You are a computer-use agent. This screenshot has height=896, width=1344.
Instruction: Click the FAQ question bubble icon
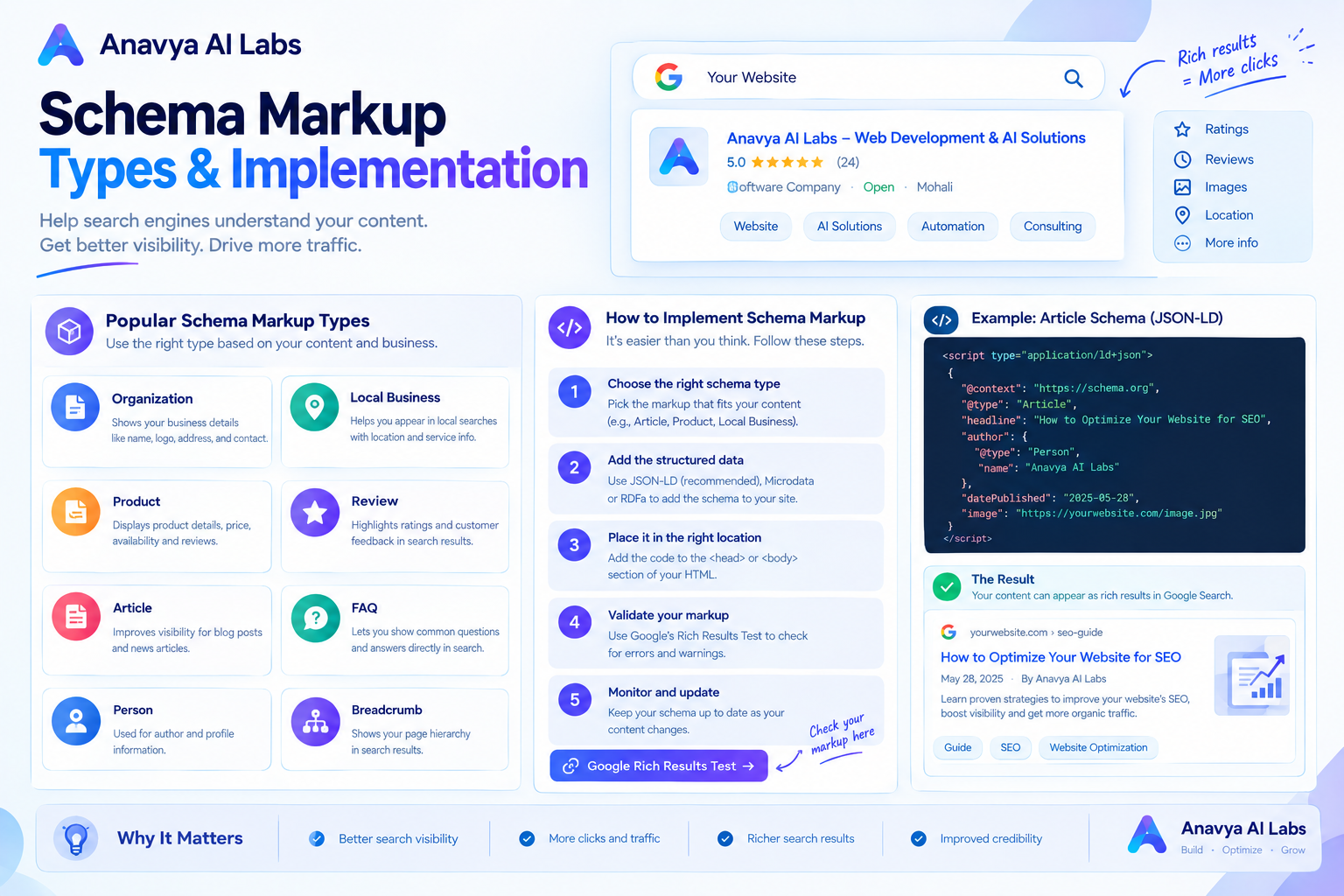(x=315, y=618)
